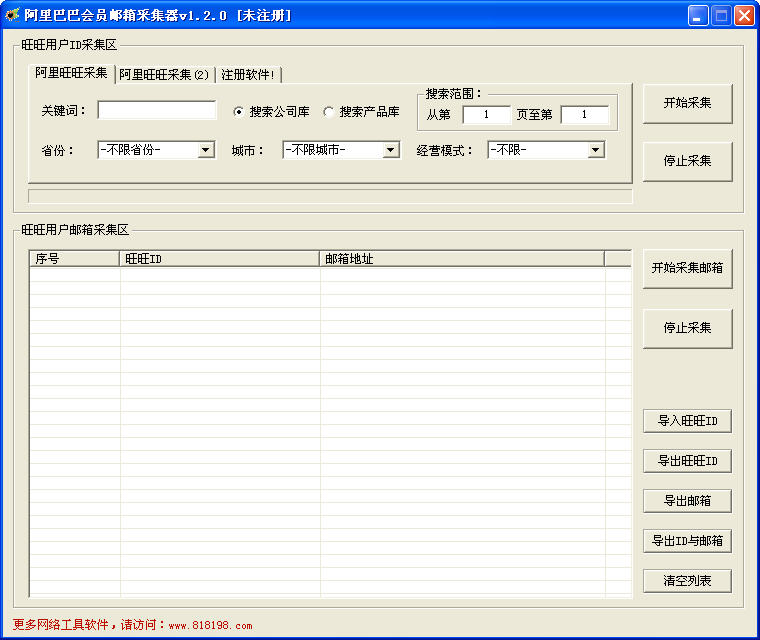The width and height of the screenshot is (760, 640).
Task: Click the 邮箱地址 column header
Action: (x=462, y=259)
